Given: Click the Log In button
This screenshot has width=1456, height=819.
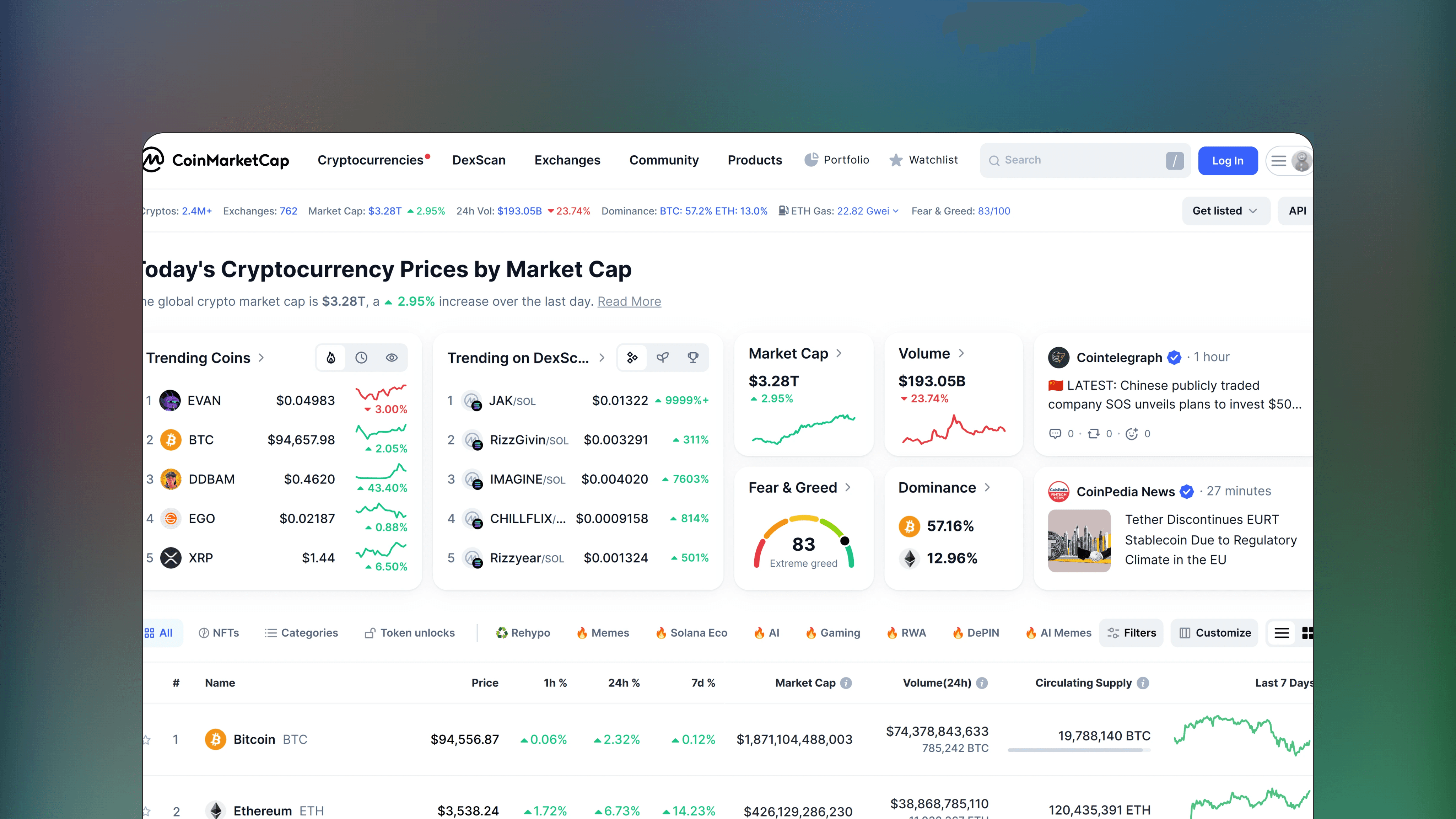Looking at the screenshot, I should click(1228, 161).
